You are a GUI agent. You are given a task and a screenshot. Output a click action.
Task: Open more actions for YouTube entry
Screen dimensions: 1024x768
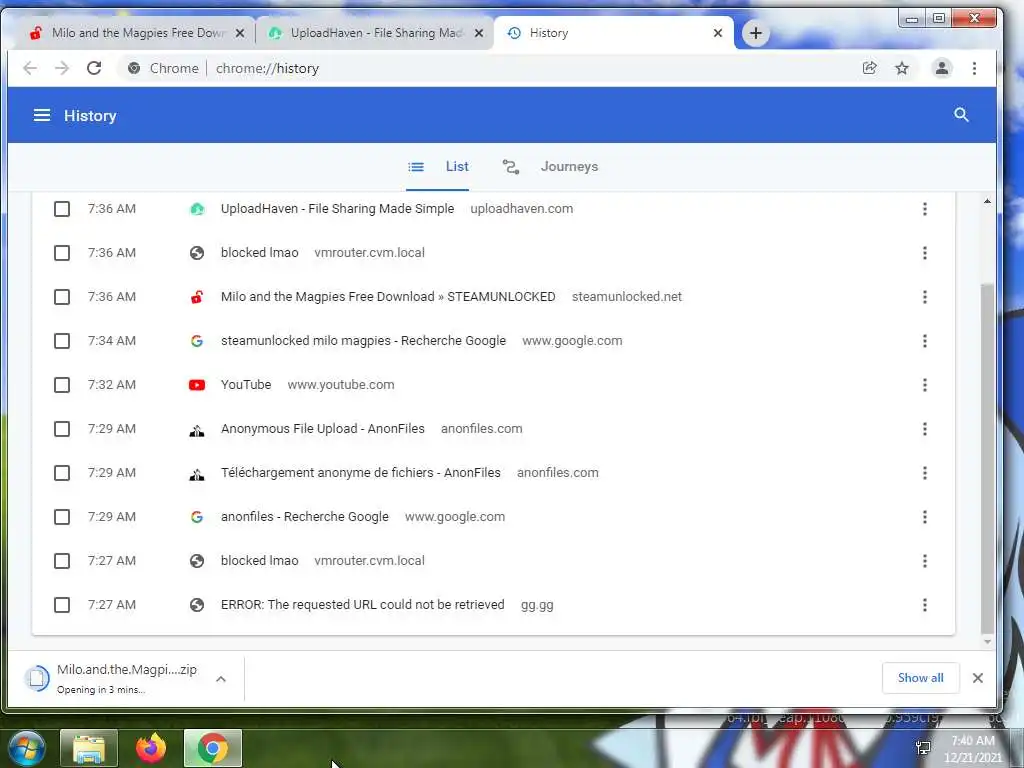click(x=925, y=385)
